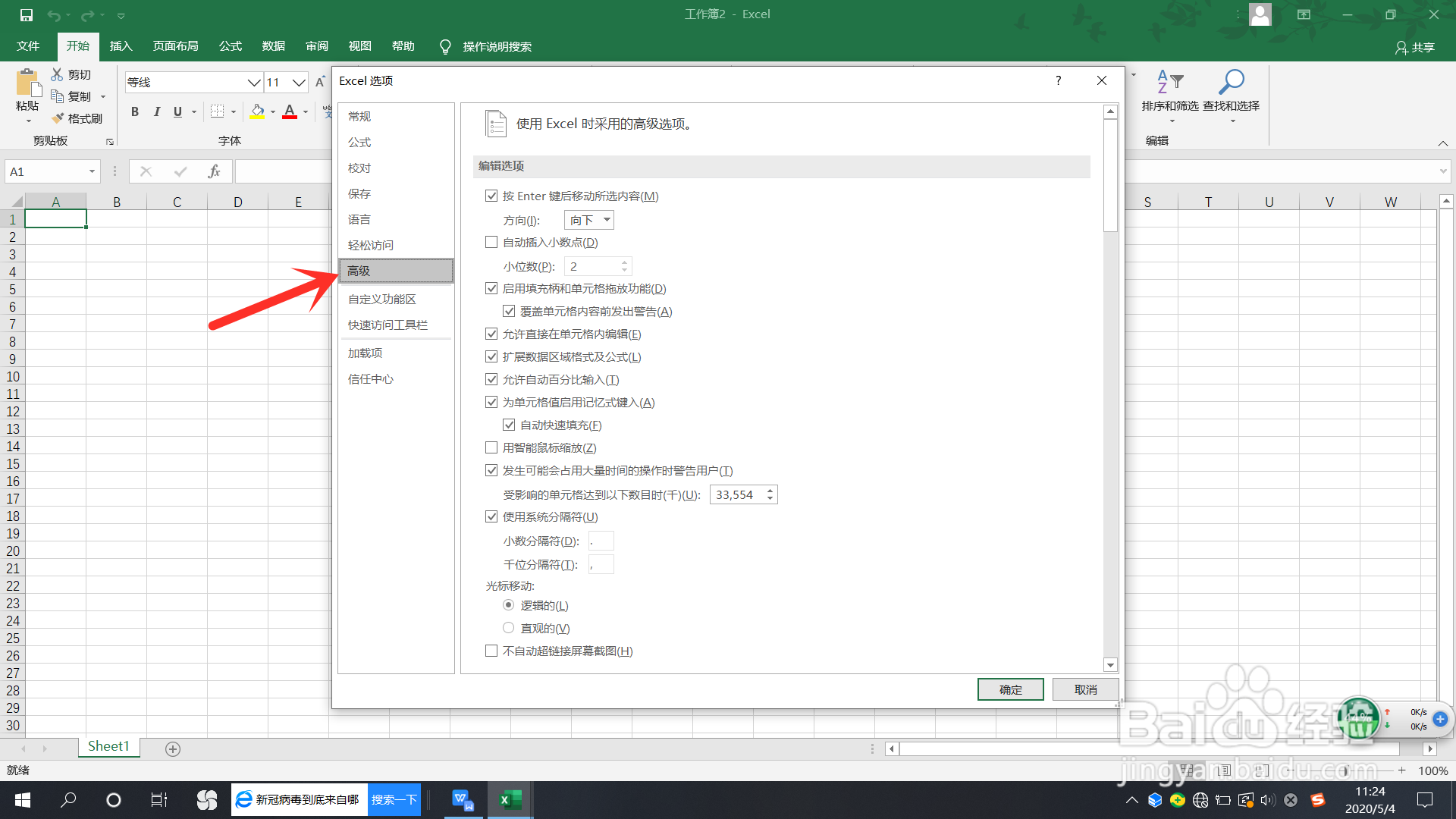
Task: Click the Share person icon
Action: point(1401,47)
